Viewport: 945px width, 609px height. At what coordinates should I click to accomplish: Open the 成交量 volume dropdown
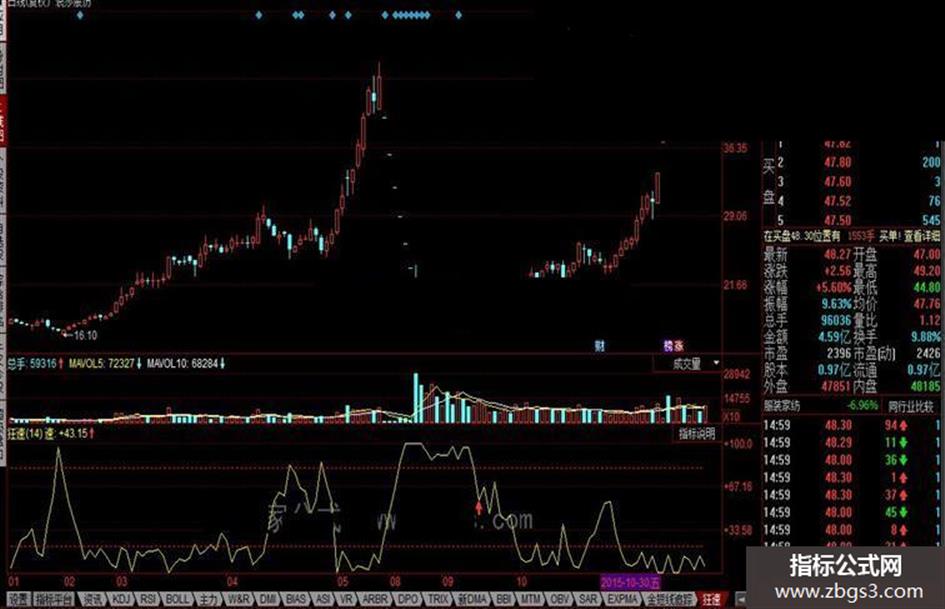[x=688, y=364]
